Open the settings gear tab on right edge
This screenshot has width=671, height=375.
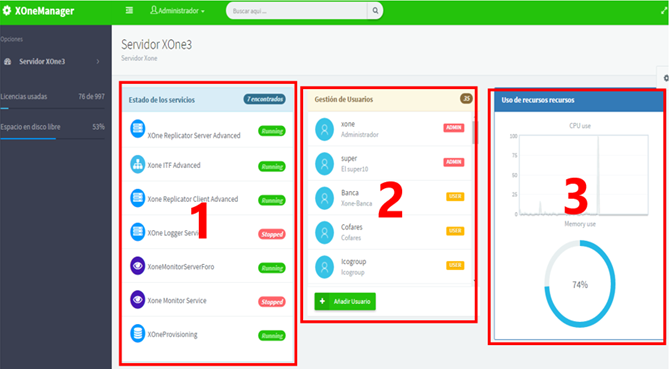coord(665,78)
